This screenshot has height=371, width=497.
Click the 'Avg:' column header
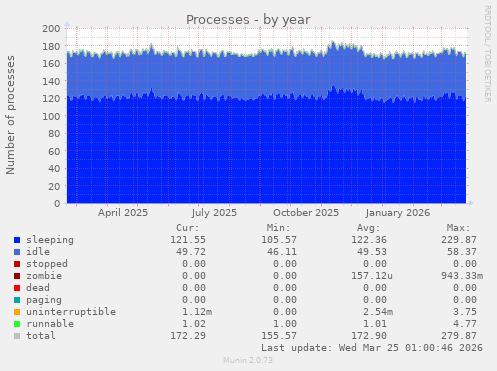click(x=369, y=228)
